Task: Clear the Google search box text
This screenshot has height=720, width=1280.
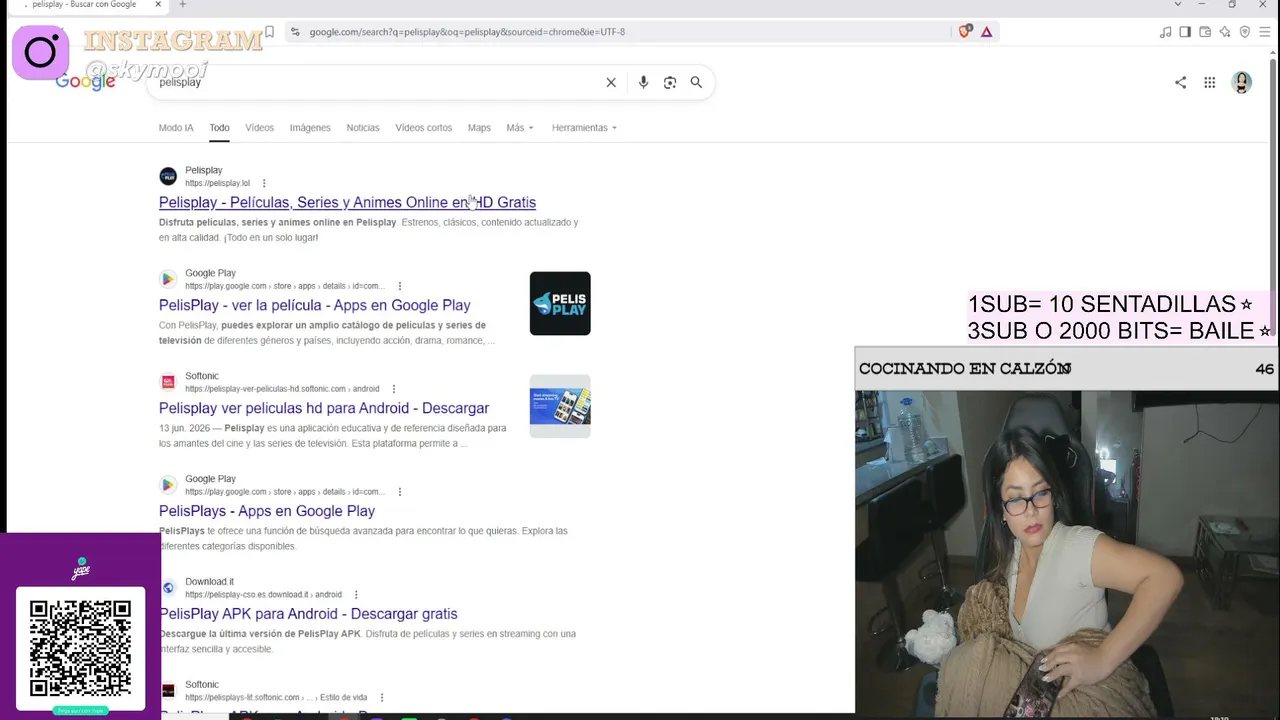Action: [x=611, y=82]
